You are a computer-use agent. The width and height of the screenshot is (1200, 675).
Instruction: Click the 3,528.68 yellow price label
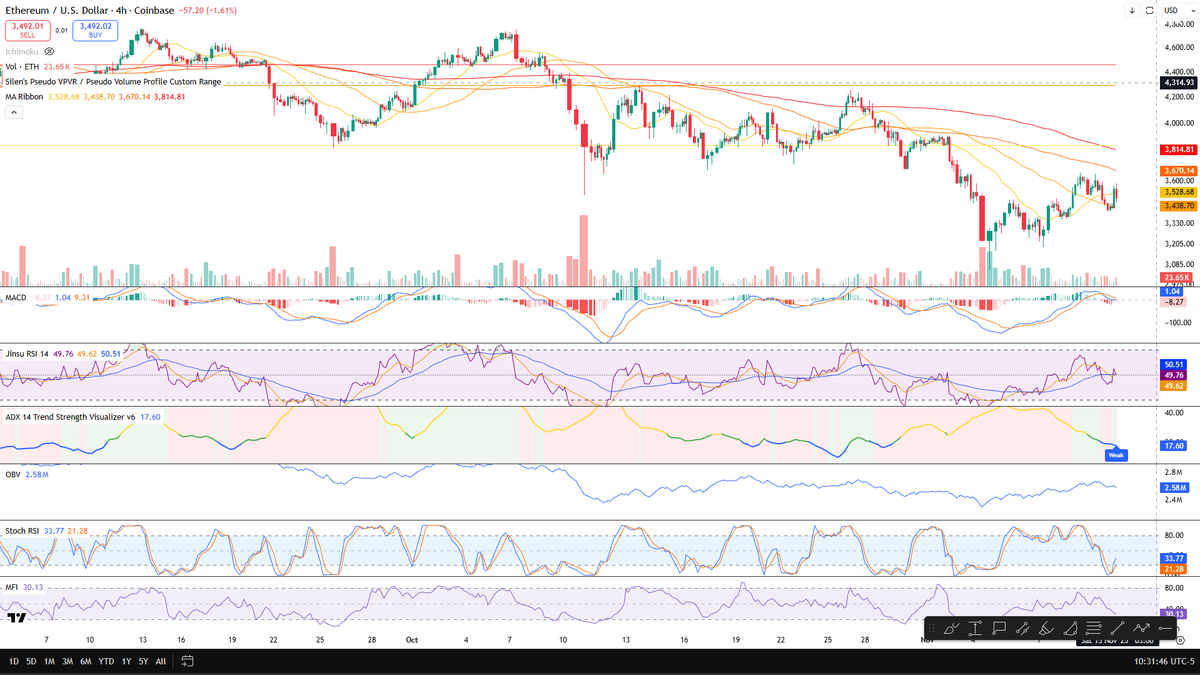pos(1179,192)
